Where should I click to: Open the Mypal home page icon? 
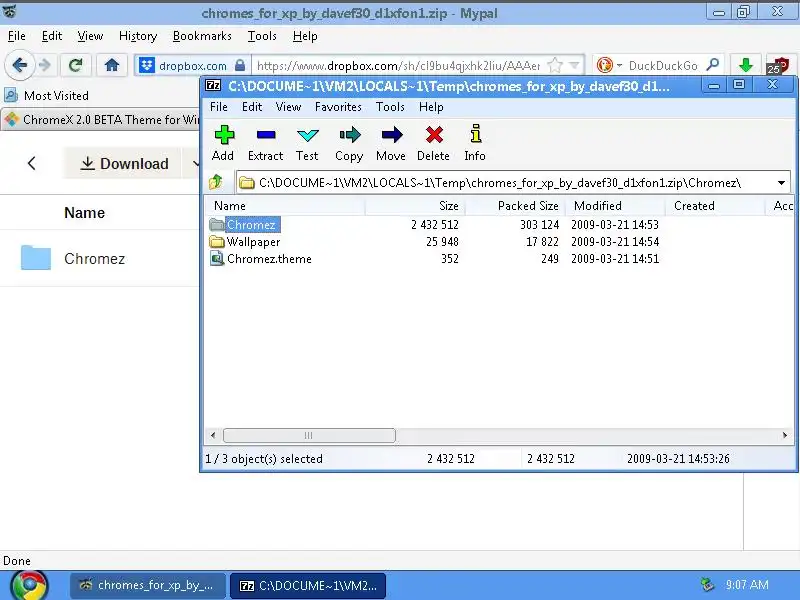pyautogui.click(x=112, y=65)
